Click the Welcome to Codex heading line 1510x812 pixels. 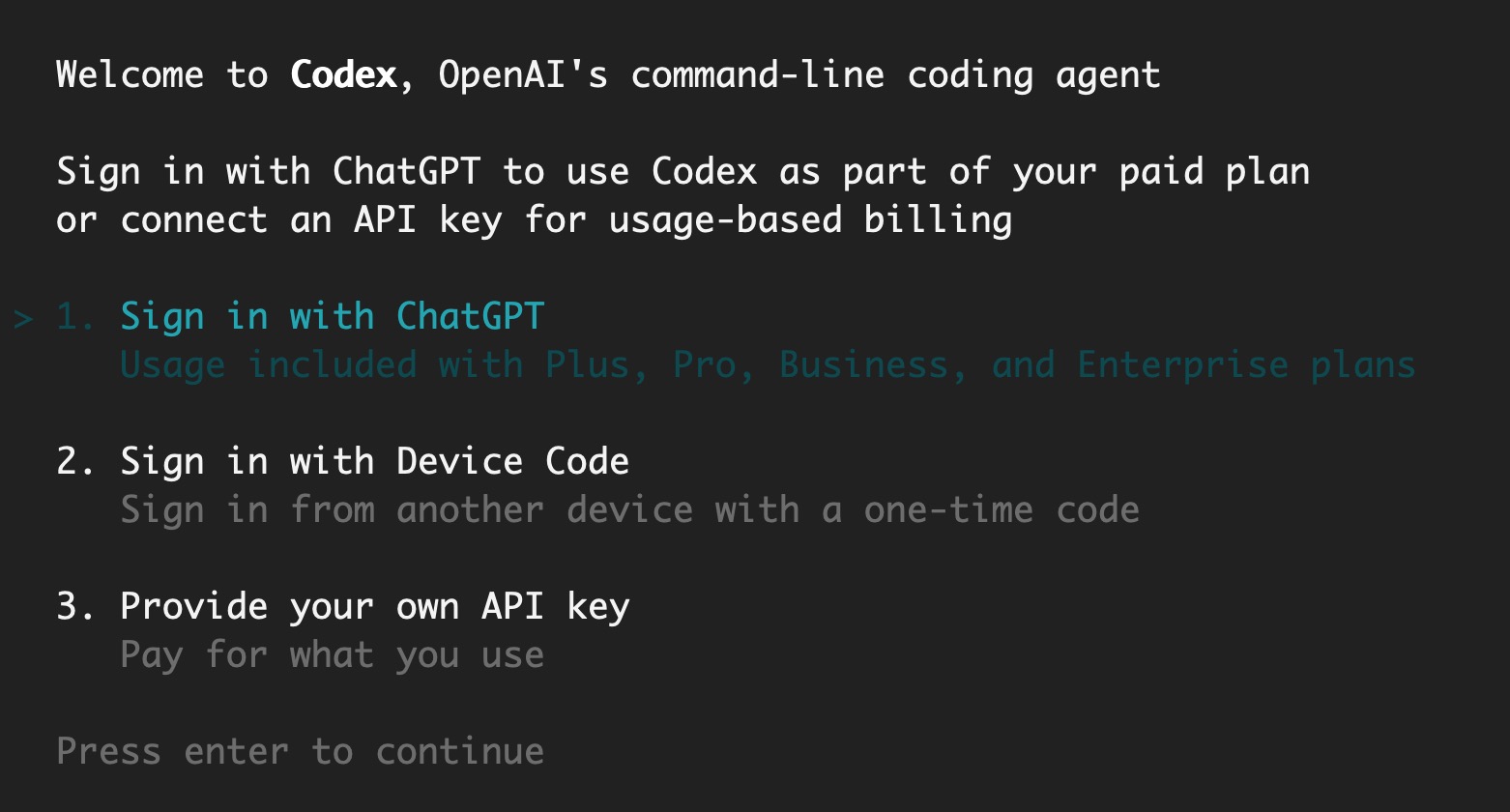(609, 75)
